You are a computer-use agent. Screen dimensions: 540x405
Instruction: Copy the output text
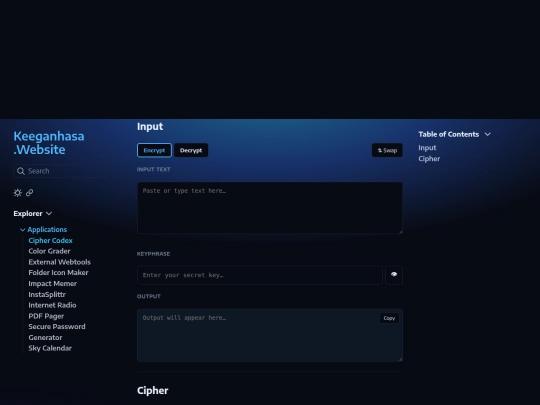coord(389,318)
